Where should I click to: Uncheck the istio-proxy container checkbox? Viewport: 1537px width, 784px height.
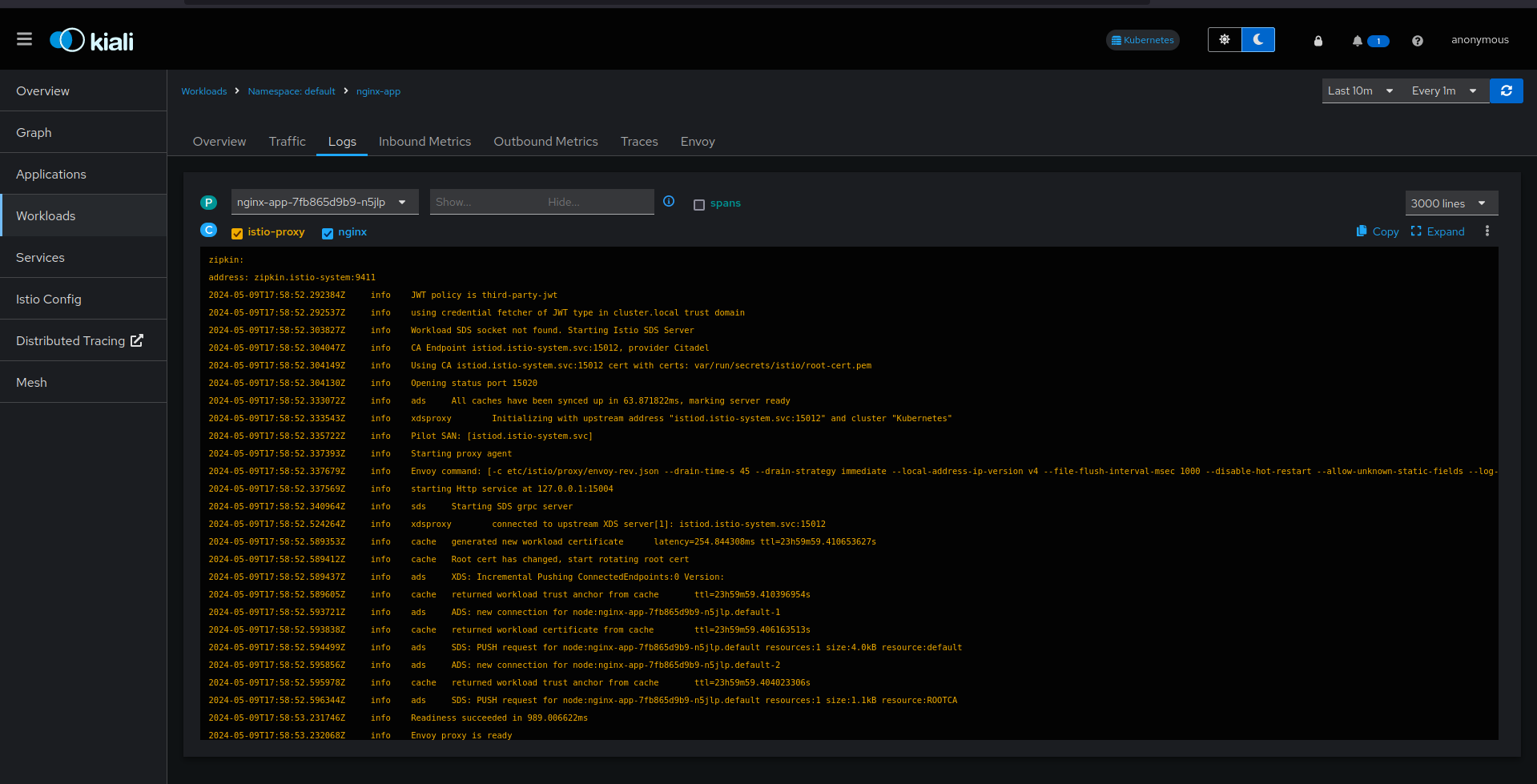237,234
